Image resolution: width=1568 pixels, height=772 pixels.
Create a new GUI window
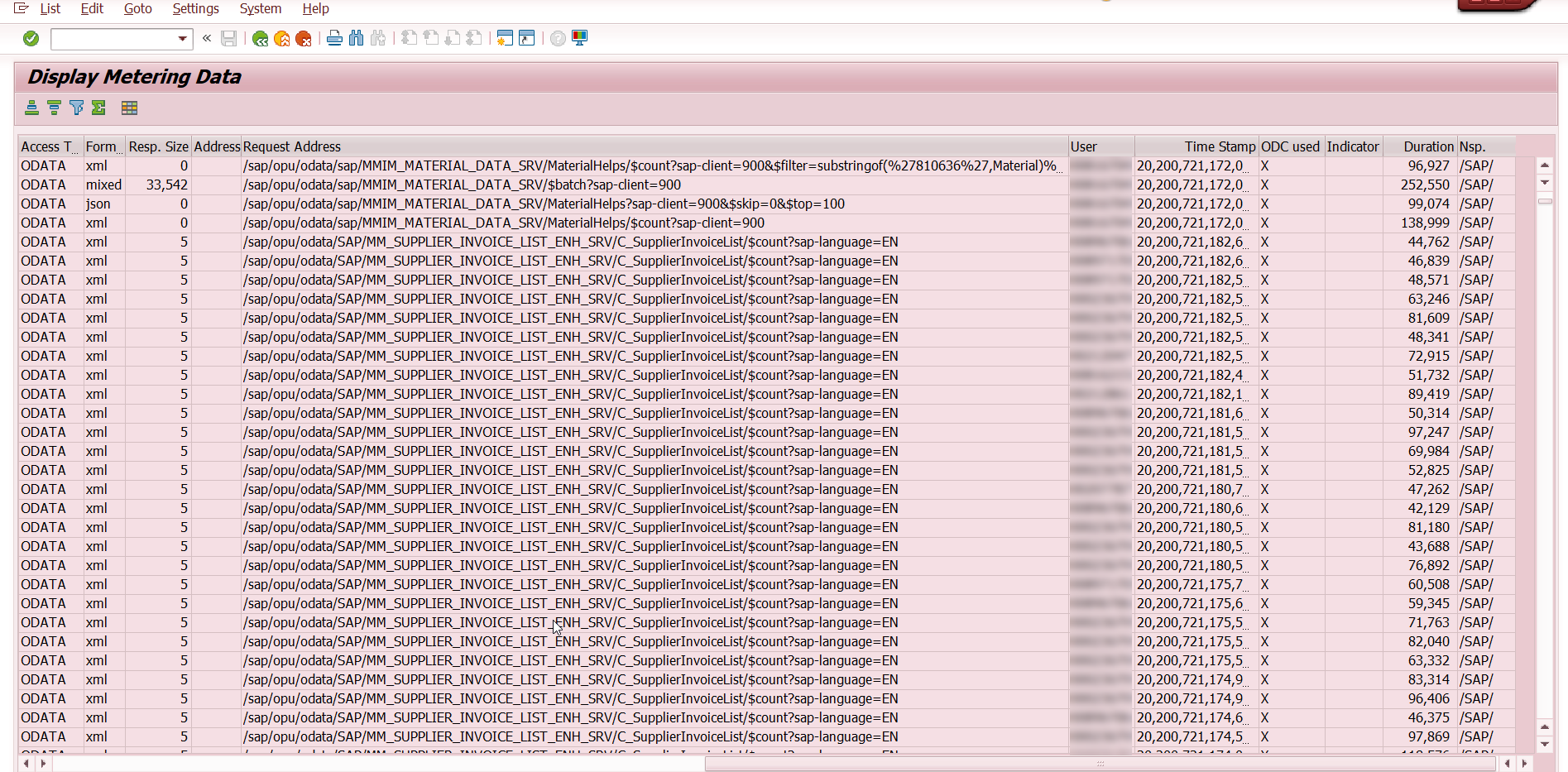point(505,39)
